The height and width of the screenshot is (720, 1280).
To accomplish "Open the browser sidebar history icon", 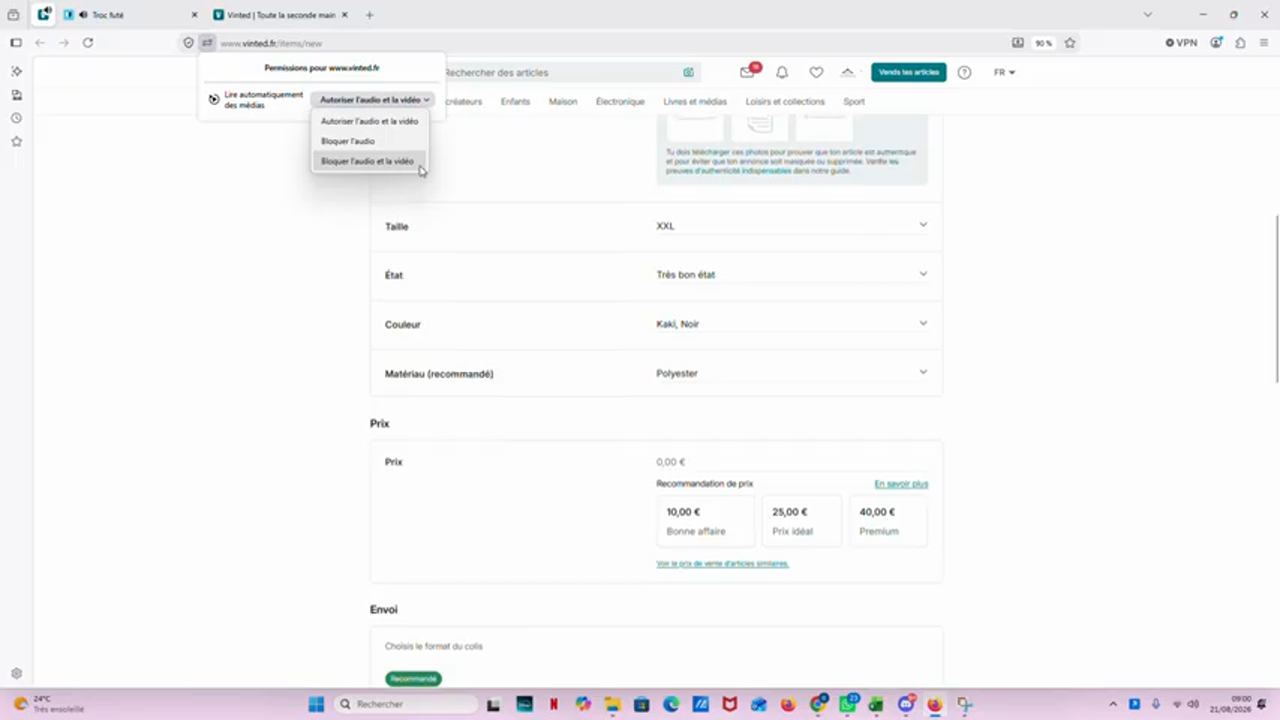I will [x=16, y=118].
